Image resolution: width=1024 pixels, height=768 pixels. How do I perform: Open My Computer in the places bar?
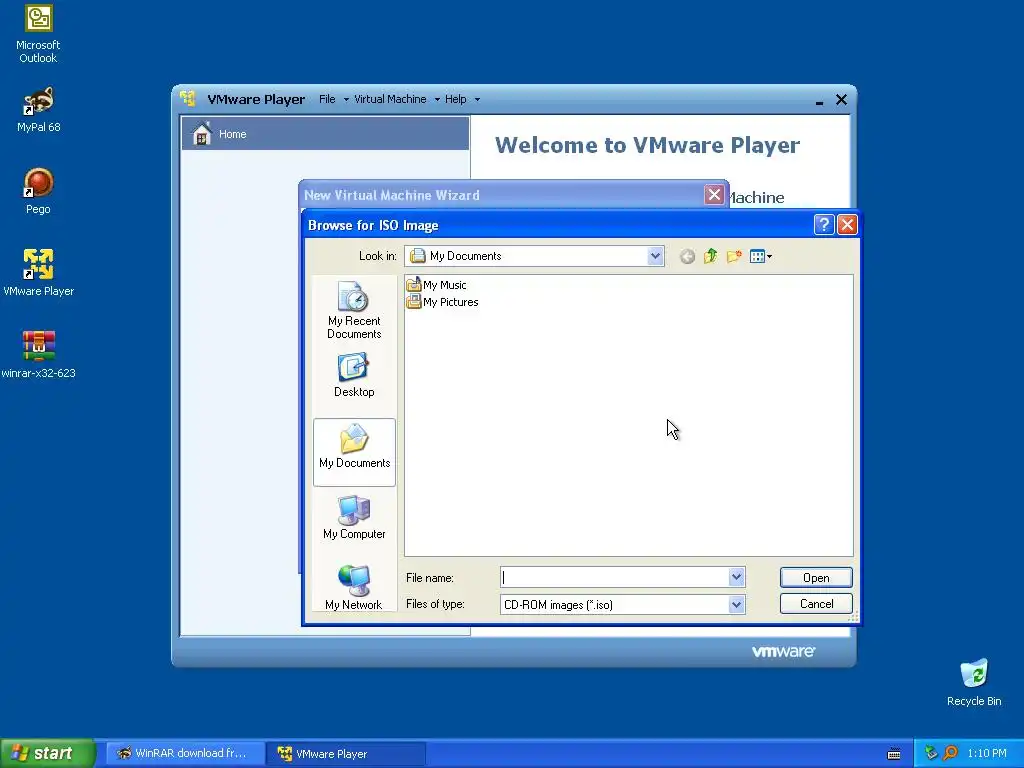tap(354, 517)
